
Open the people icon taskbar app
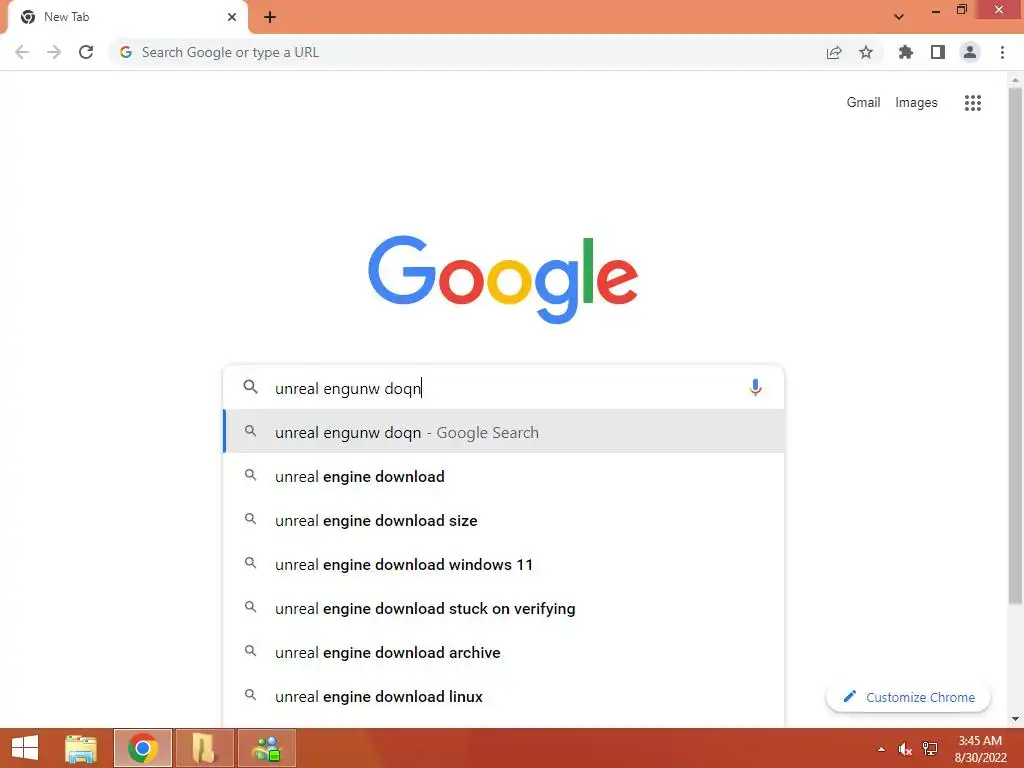(266, 748)
